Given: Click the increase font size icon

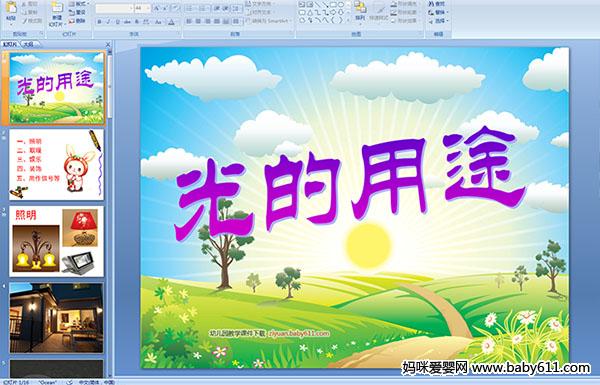Looking at the screenshot, I should pyautogui.click(x=157, y=8).
